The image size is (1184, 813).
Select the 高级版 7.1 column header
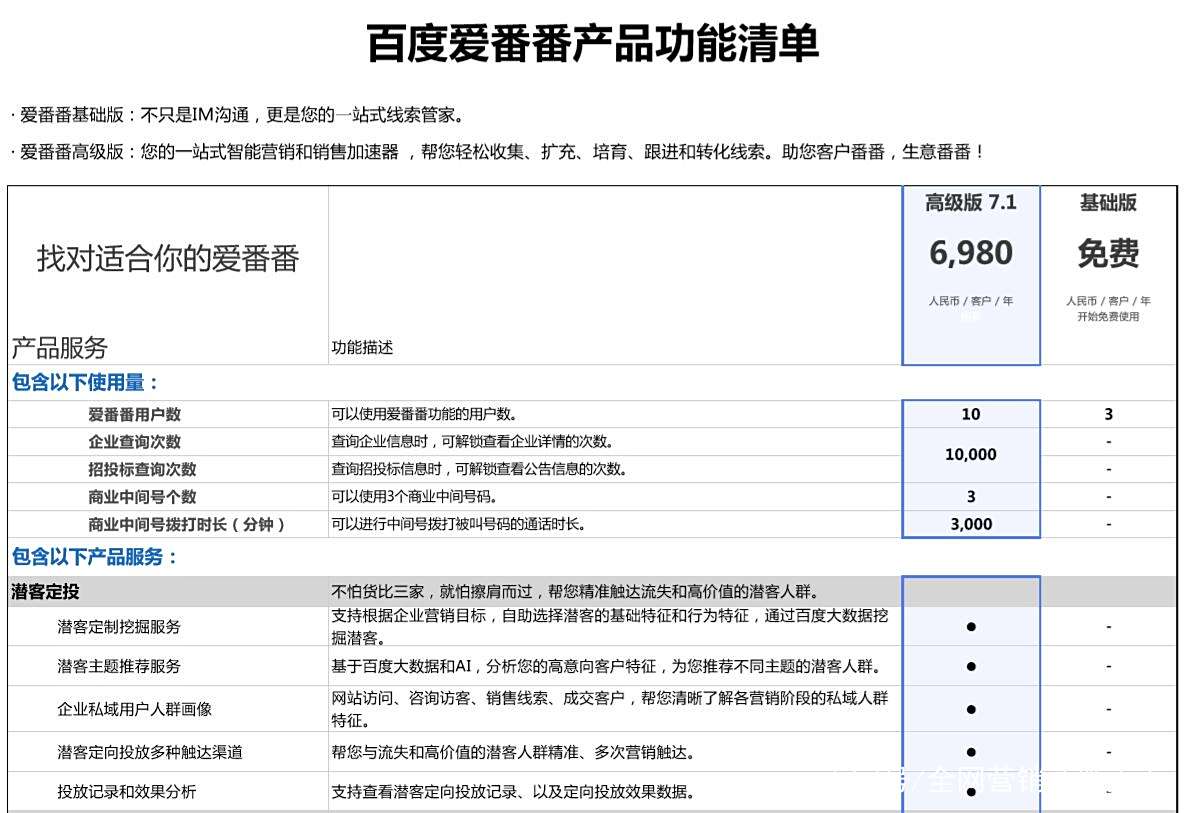click(970, 203)
